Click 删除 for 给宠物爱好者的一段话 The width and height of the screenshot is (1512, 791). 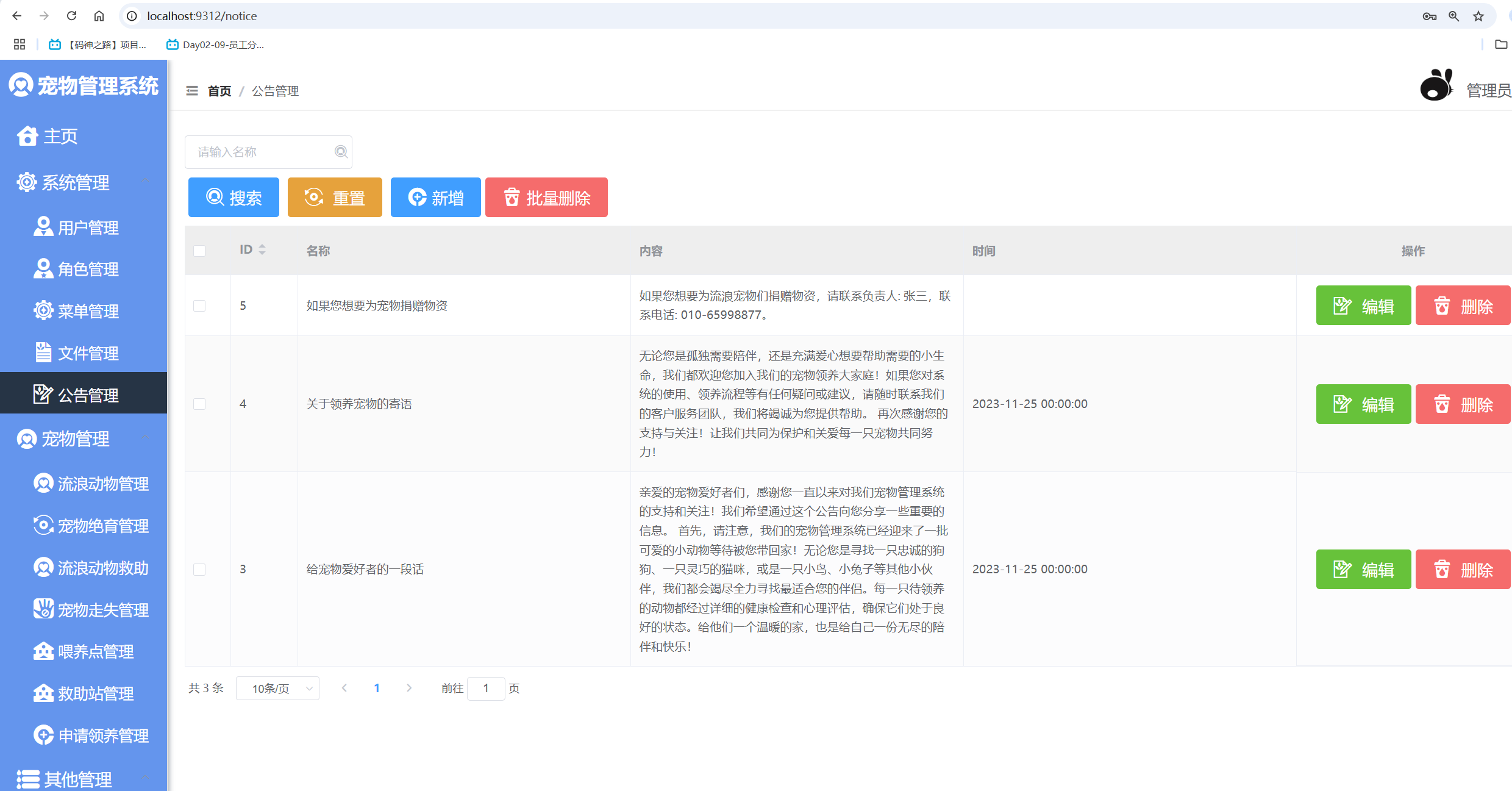[1463, 570]
